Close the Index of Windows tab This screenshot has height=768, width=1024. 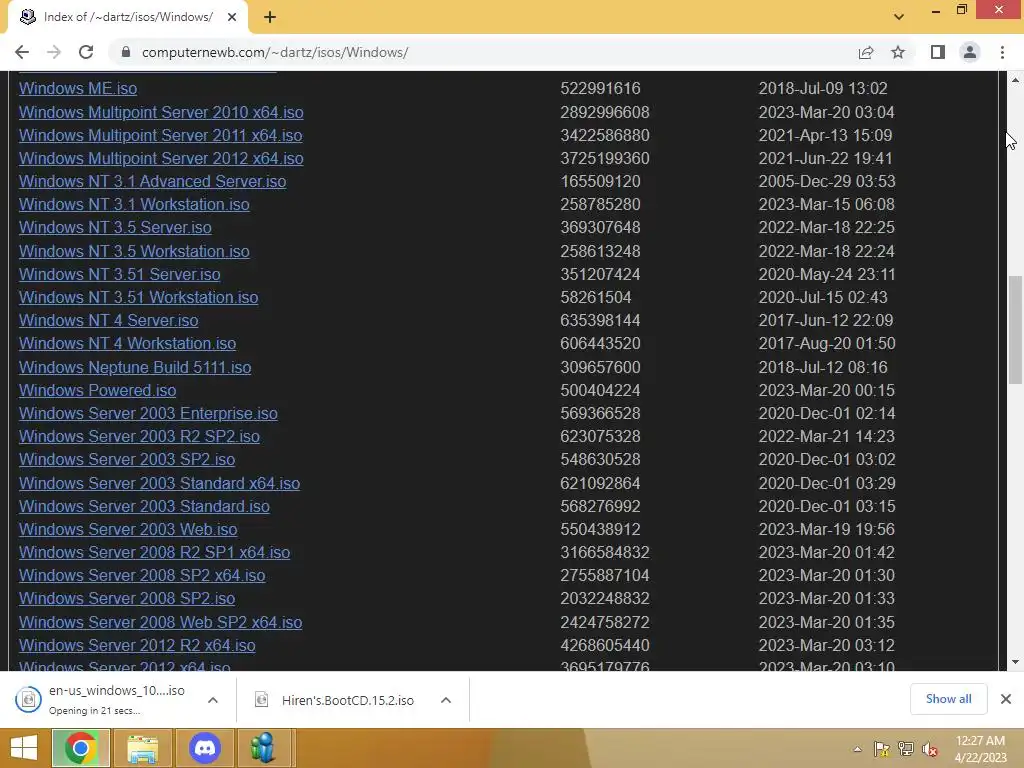pos(232,17)
